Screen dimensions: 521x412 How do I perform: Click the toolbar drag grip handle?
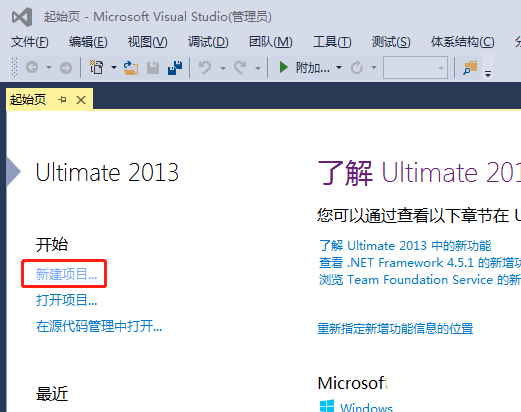tap(14, 68)
